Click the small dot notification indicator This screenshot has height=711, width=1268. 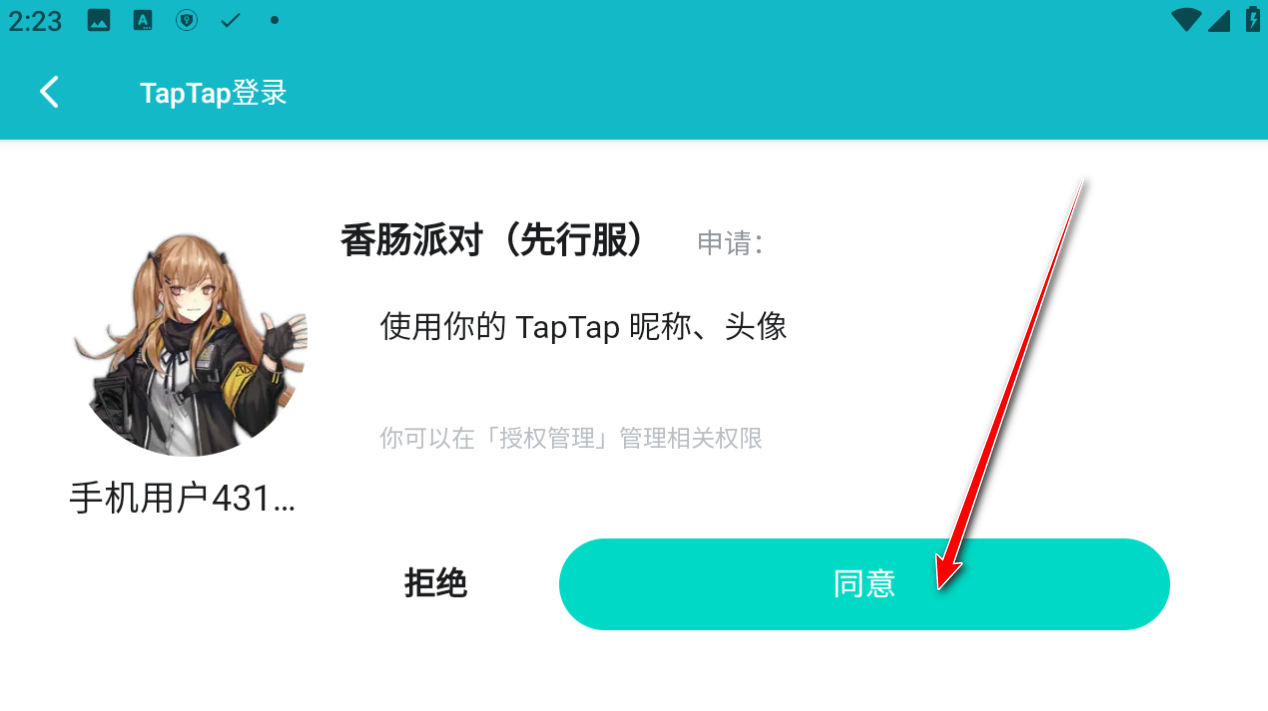[x=274, y=20]
